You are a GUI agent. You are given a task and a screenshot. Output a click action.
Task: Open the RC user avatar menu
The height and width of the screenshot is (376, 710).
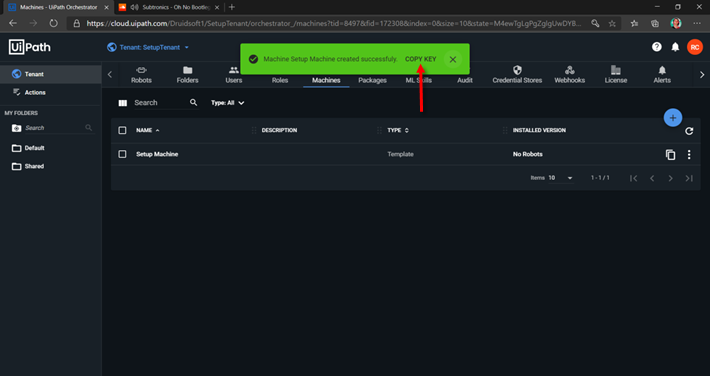click(695, 47)
